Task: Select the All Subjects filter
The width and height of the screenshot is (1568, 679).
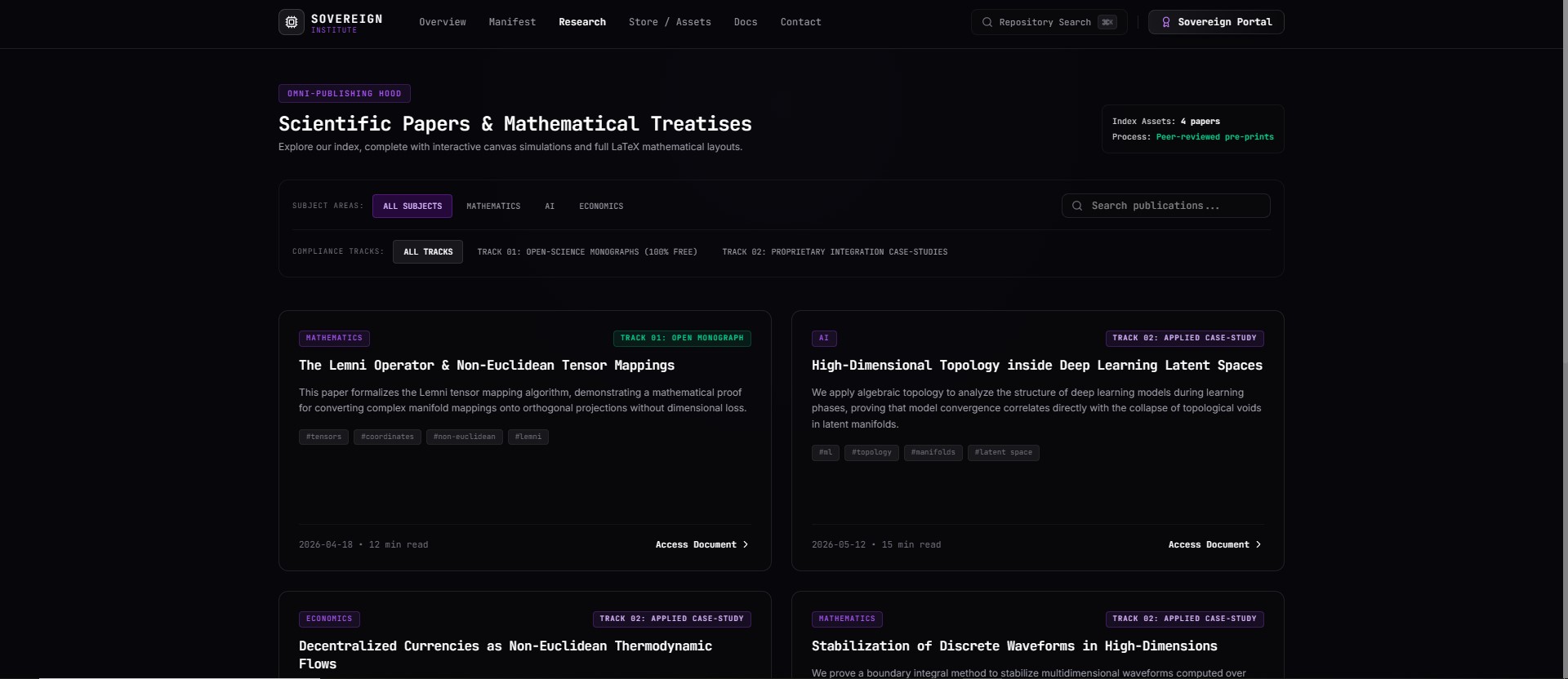Action: coord(412,206)
